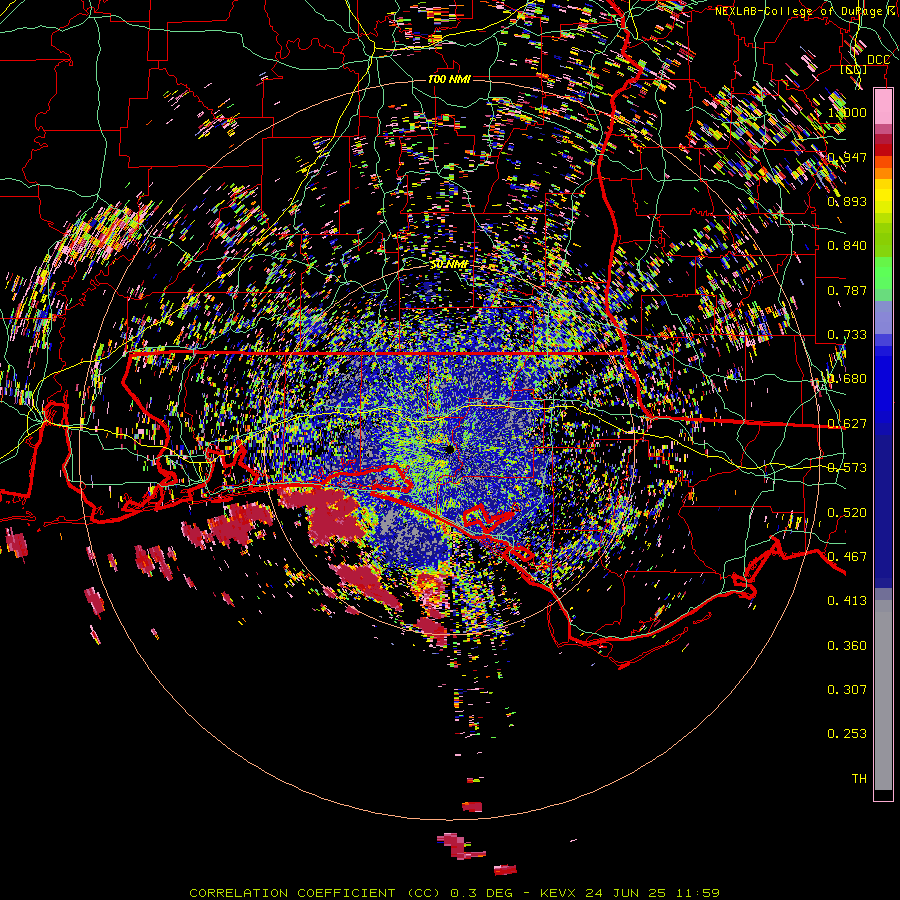This screenshot has height=900, width=900.
Task: Click the 0.627 legend value
Action: click(847, 424)
